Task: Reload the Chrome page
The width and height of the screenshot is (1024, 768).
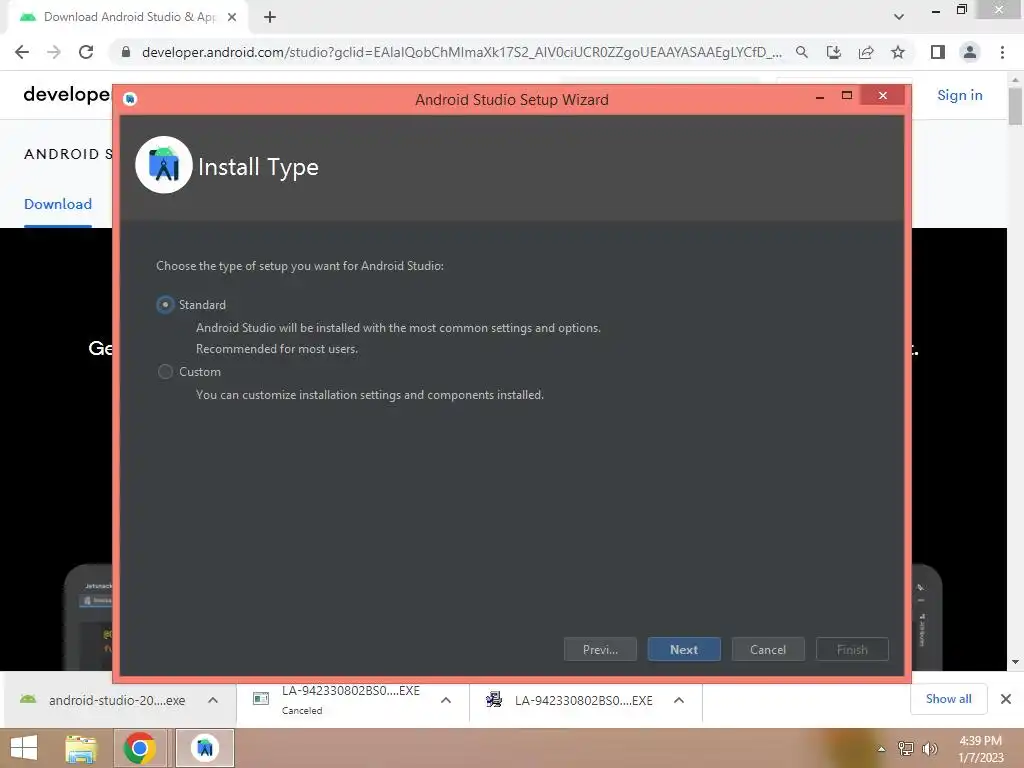Action: pyautogui.click(x=86, y=52)
